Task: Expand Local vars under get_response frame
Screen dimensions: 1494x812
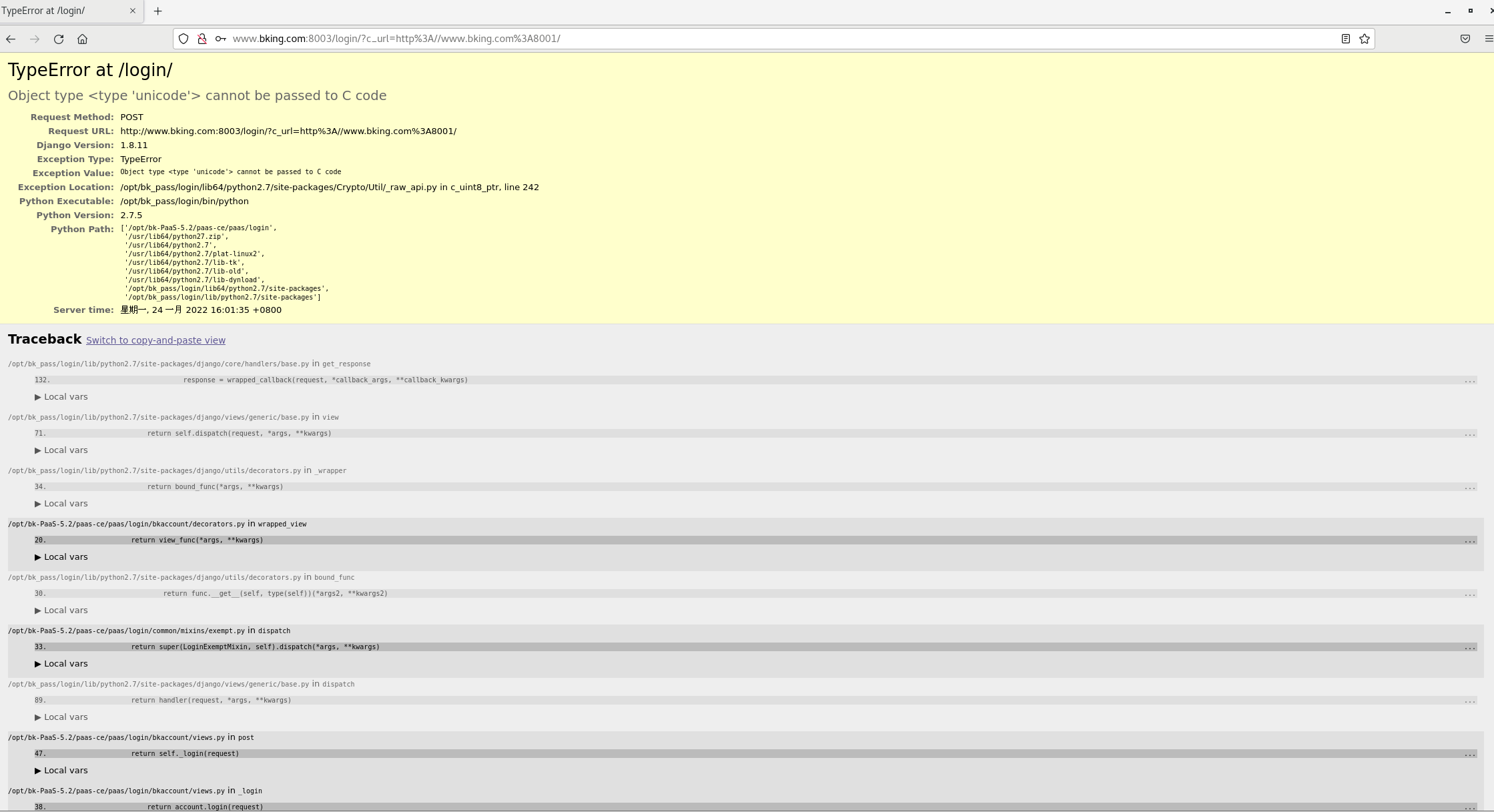Action: 61,397
